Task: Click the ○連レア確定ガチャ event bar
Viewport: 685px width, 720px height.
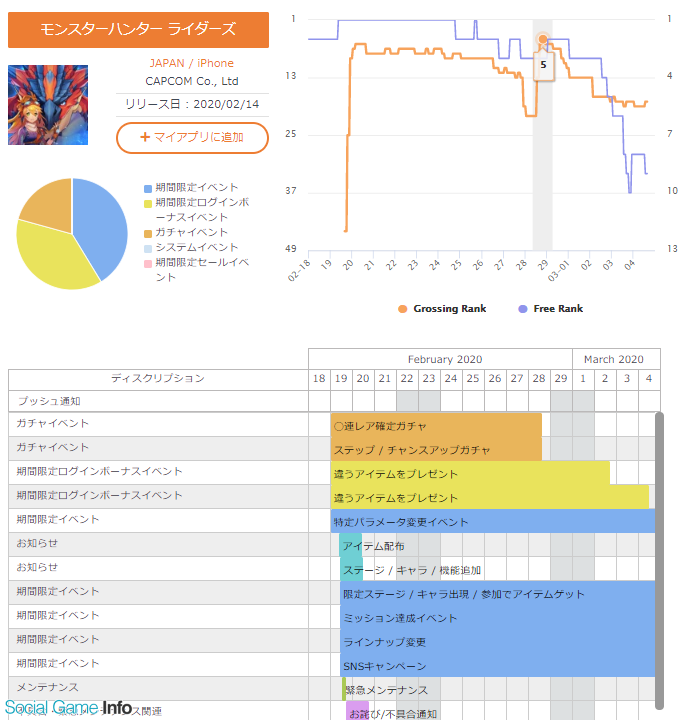Action: pos(436,425)
